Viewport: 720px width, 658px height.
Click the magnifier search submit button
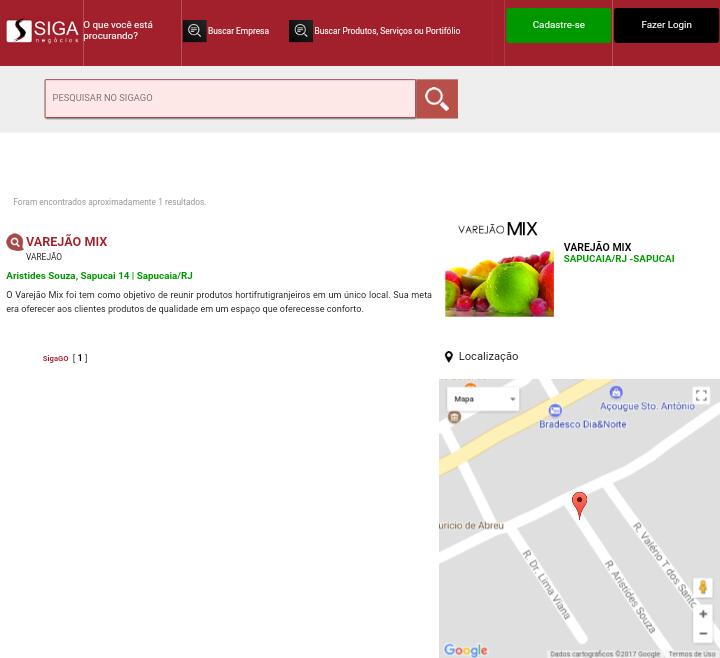(437, 98)
